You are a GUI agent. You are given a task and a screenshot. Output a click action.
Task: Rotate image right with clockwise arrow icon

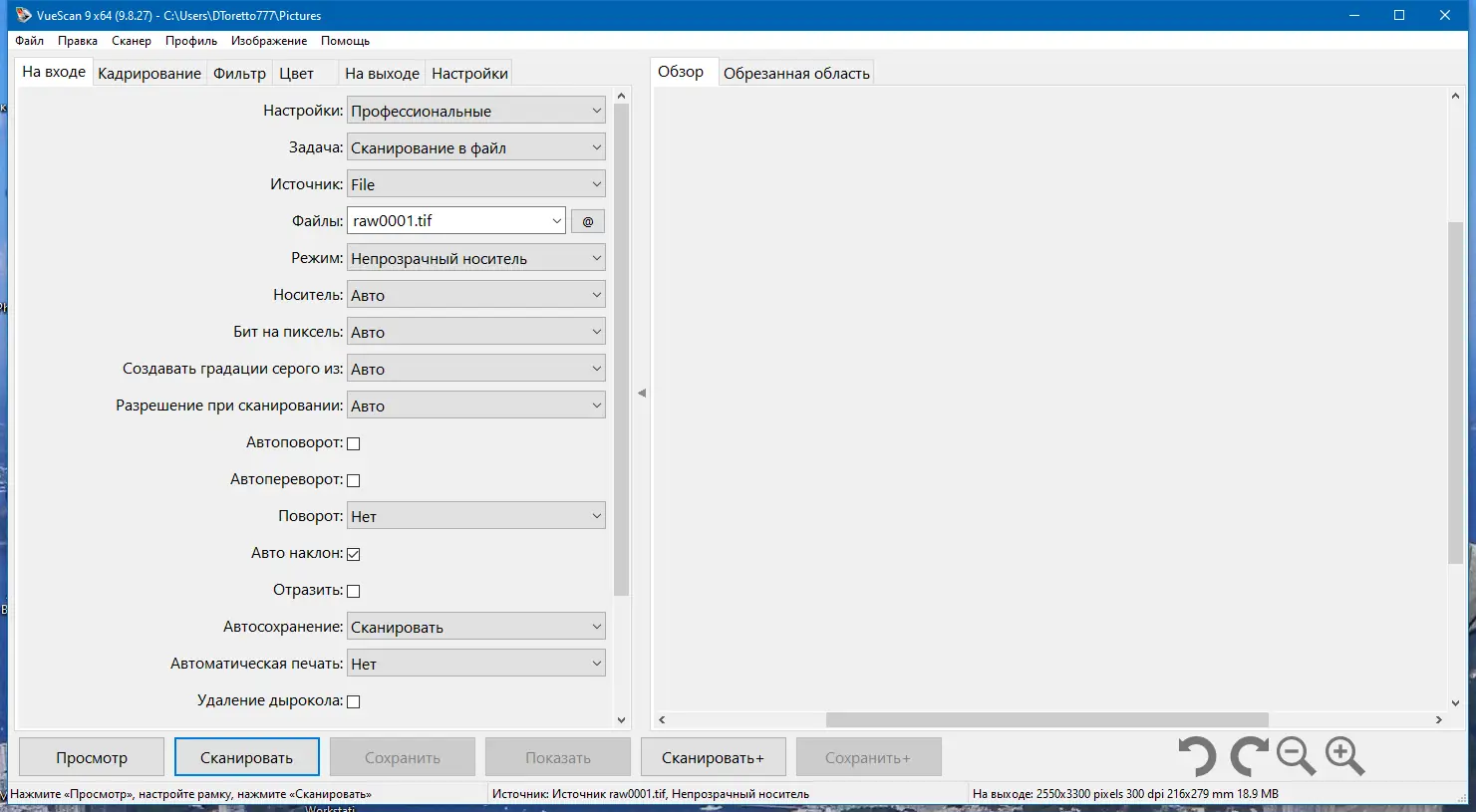pyautogui.click(x=1249, y=757)
